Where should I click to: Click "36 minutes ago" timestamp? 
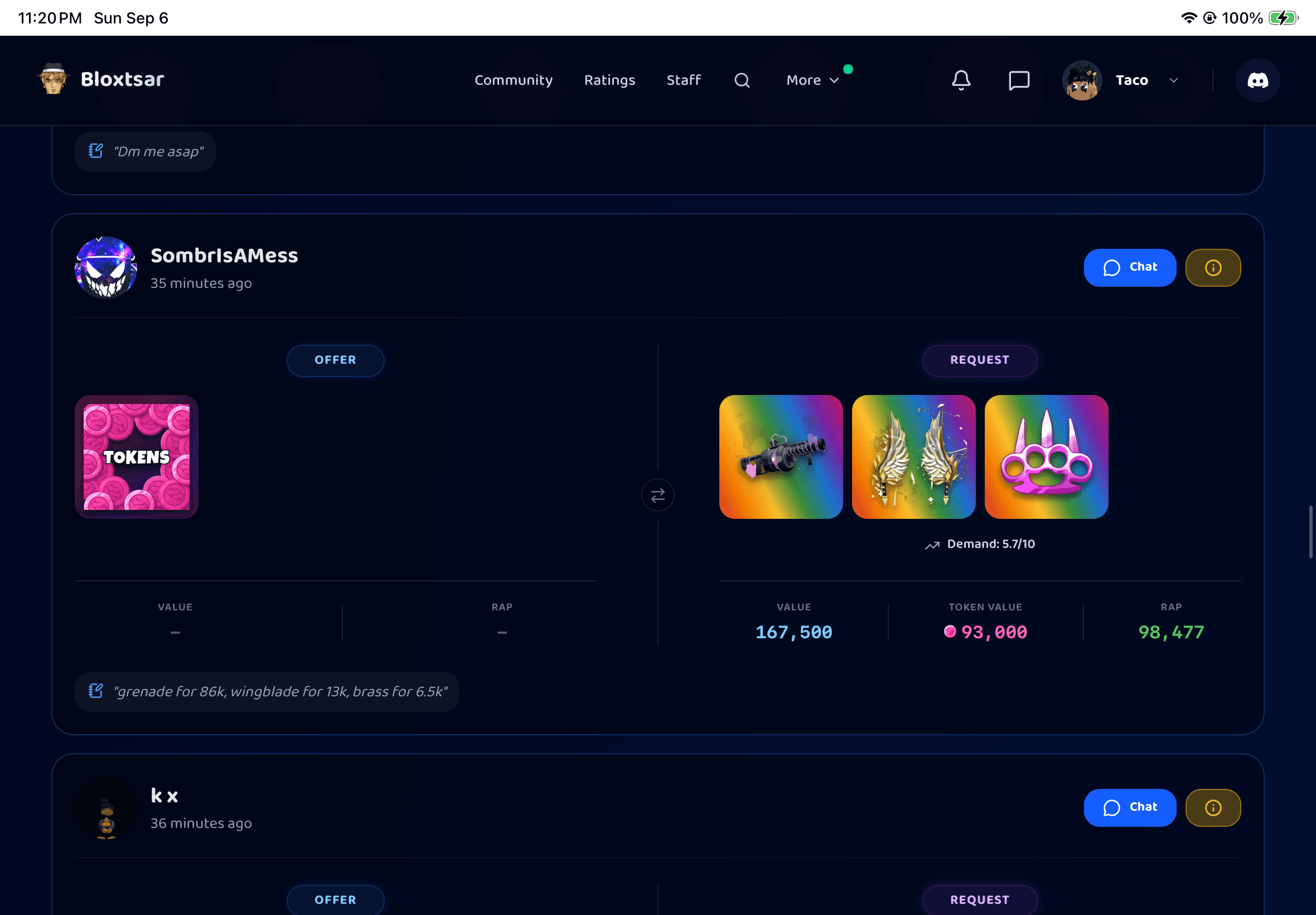coord(201,824)
